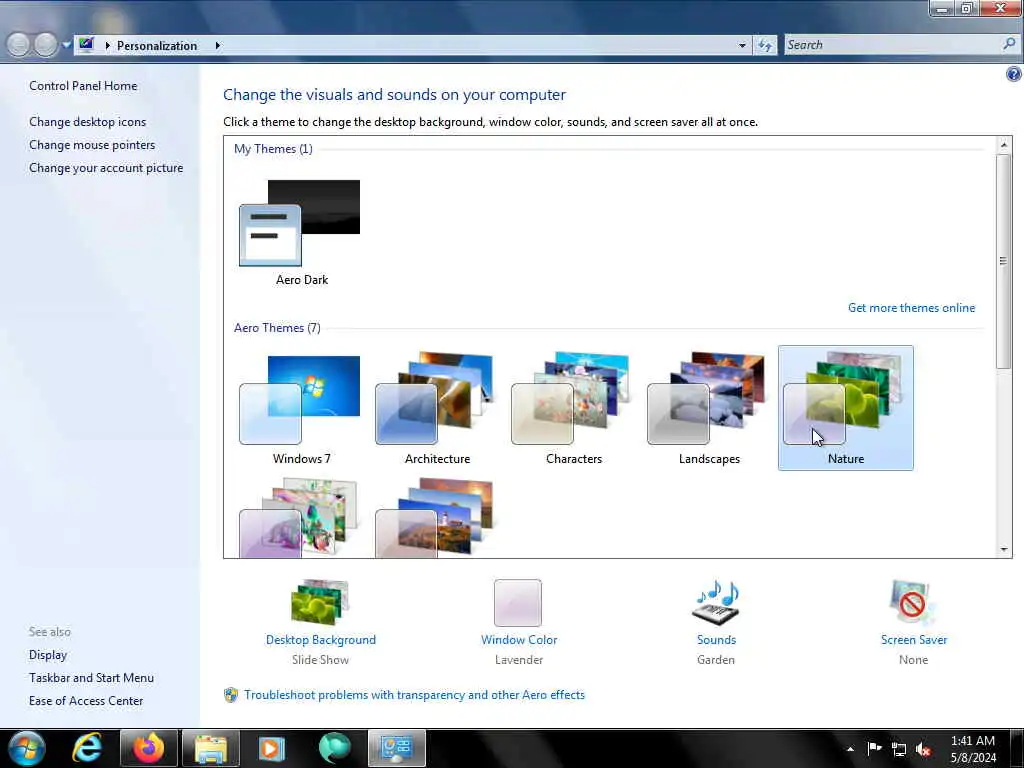Screen dimensions: 1024x768
Task: Click the network tray icon
Action: coord(899,750)
